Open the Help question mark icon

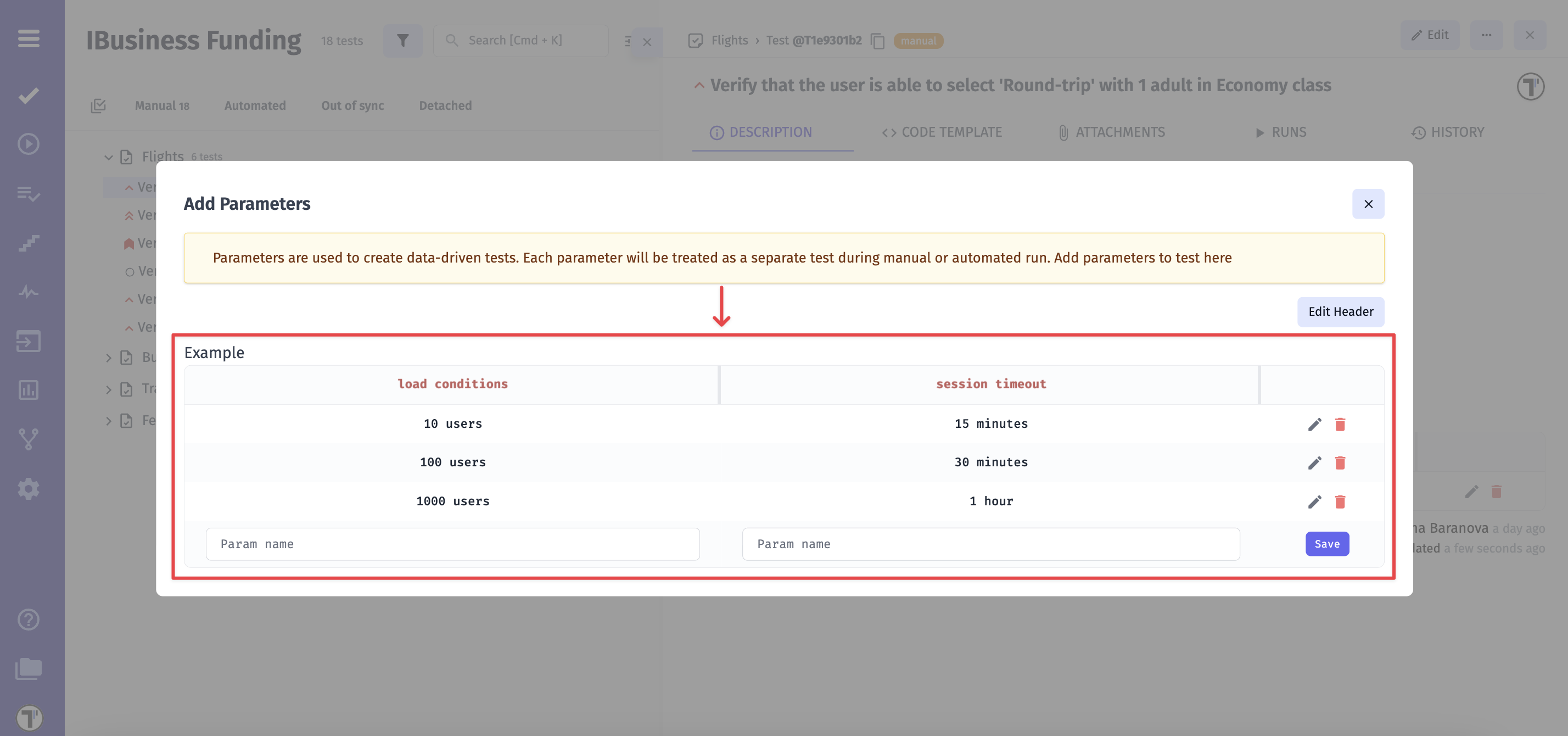click(27, 620)
